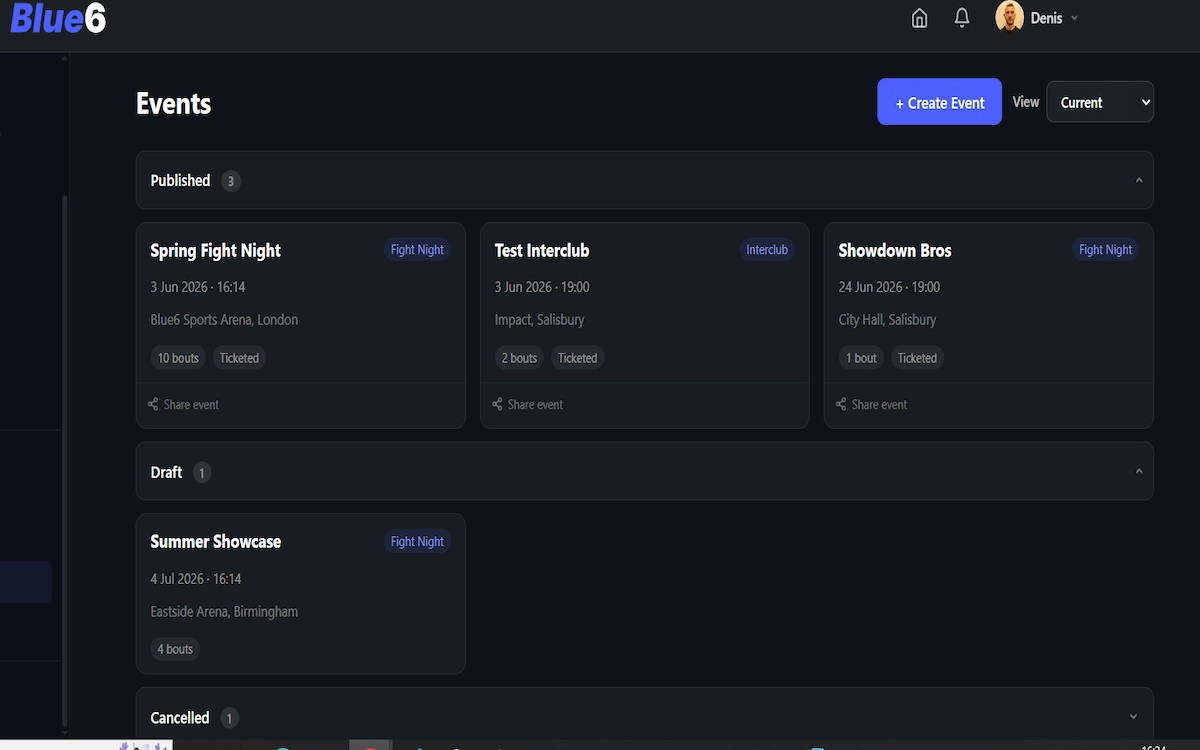The image size is (1200, 750).
Task: Click the Draft section heading
Action: (x=166, y=472)
